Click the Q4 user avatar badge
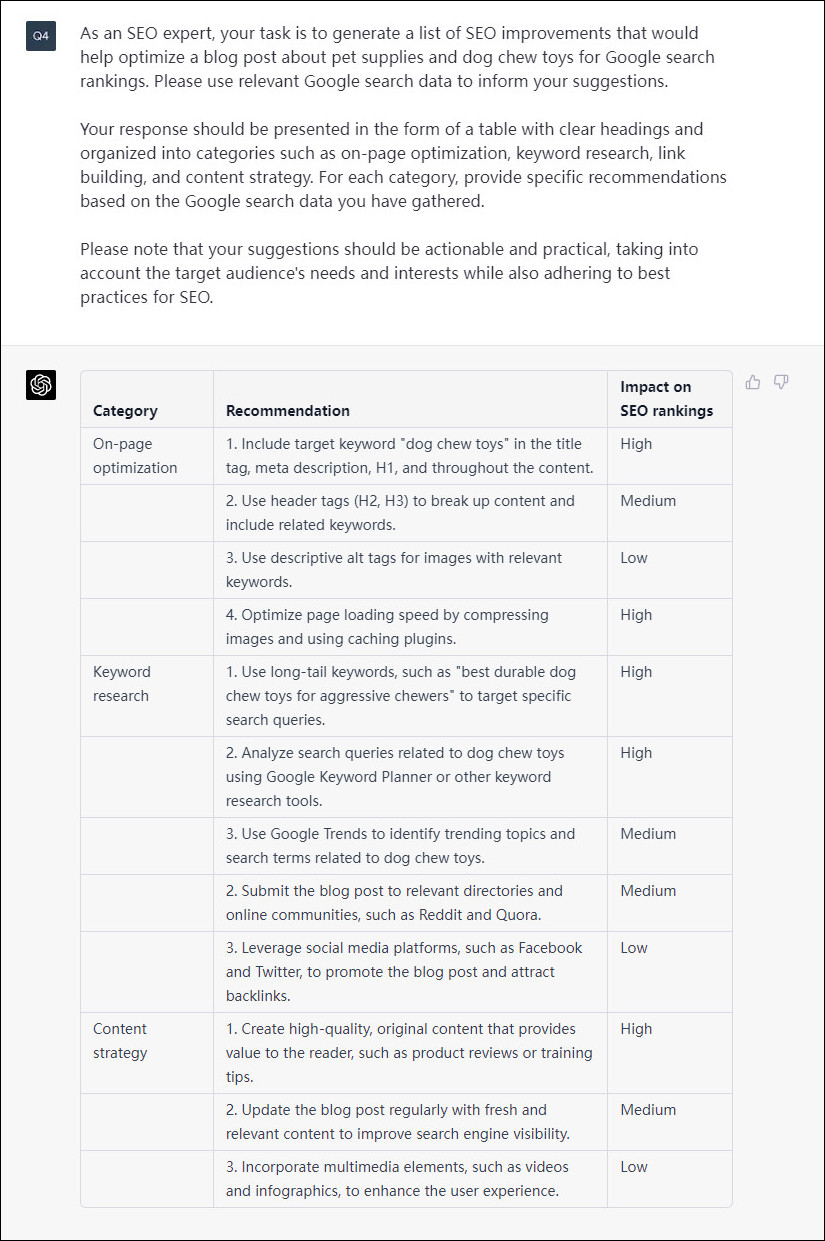This screenshot has height=1241, width=825. pos(41,36)
